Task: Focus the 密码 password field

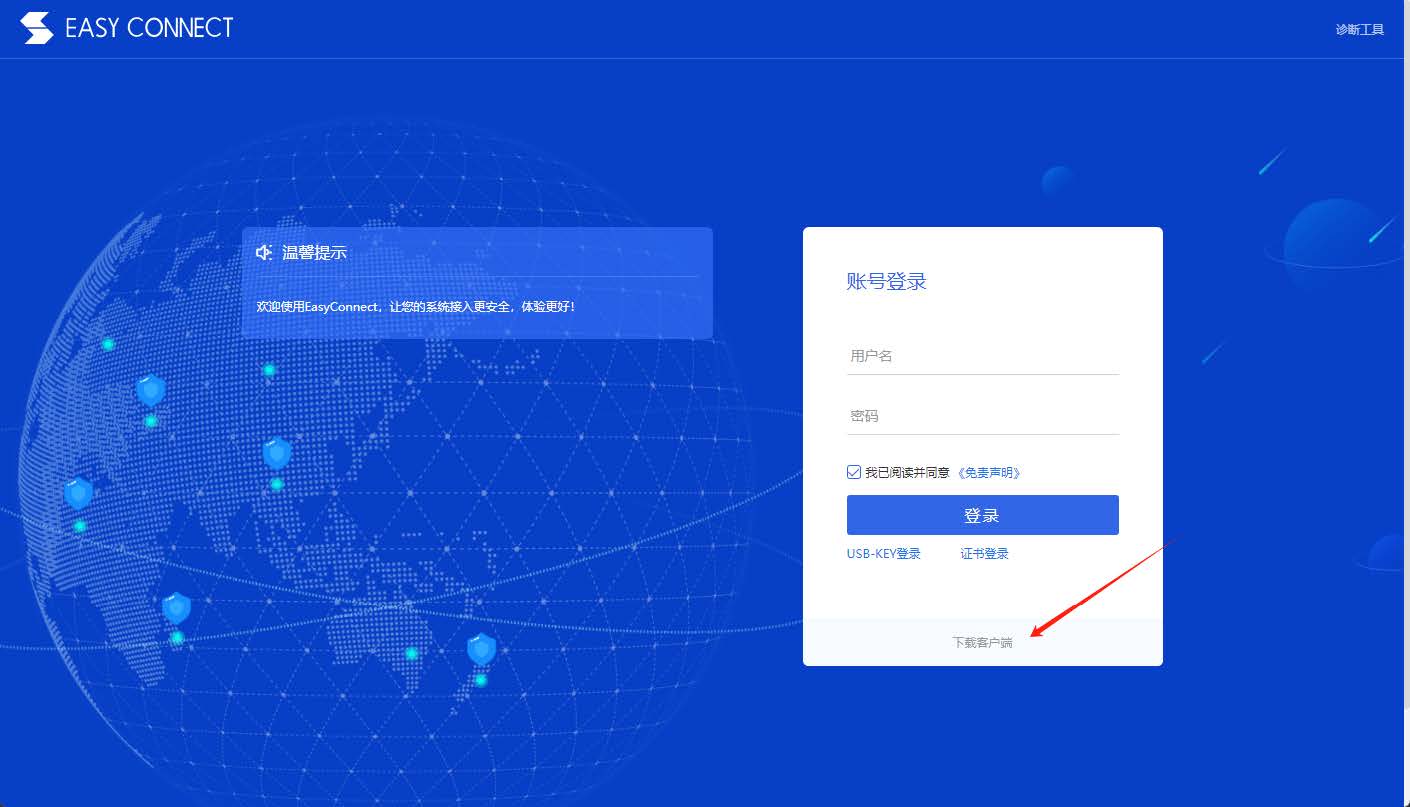Action: (x=982, y=416)
